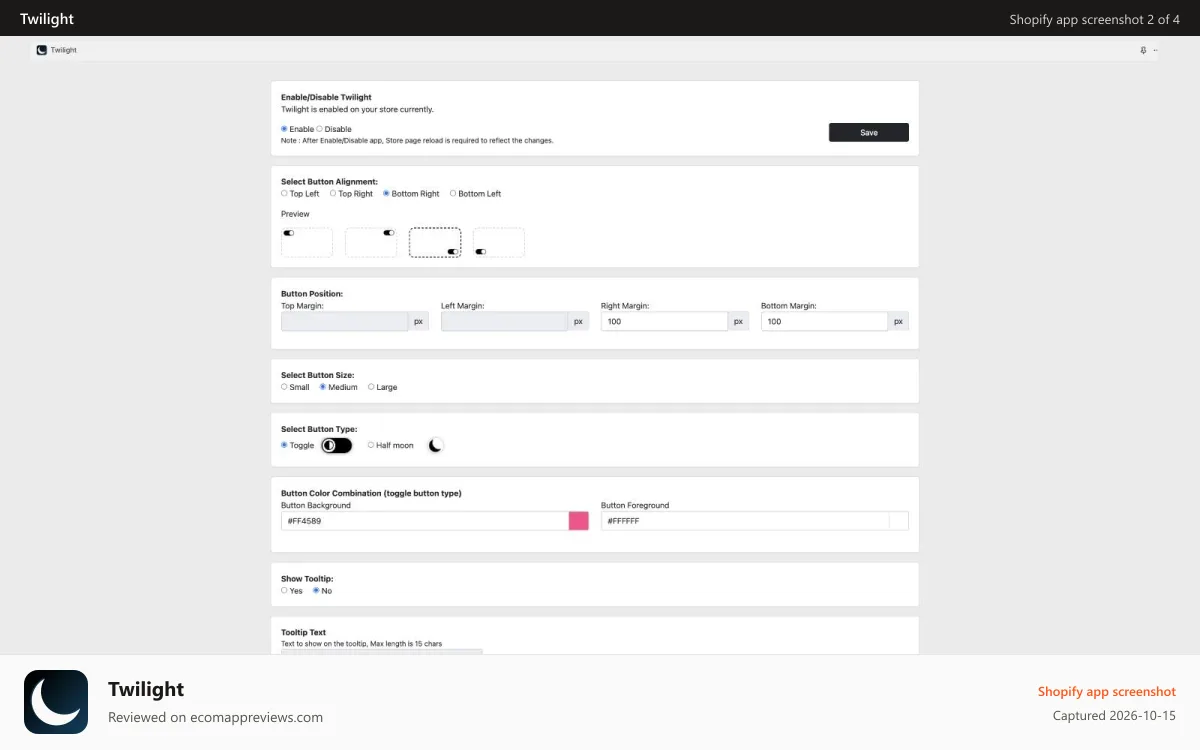The height and width of the screenshot is (750, 1200).
Task: Click the Button Background hex field
Action: pyautogui.click(x=425, y=521)
